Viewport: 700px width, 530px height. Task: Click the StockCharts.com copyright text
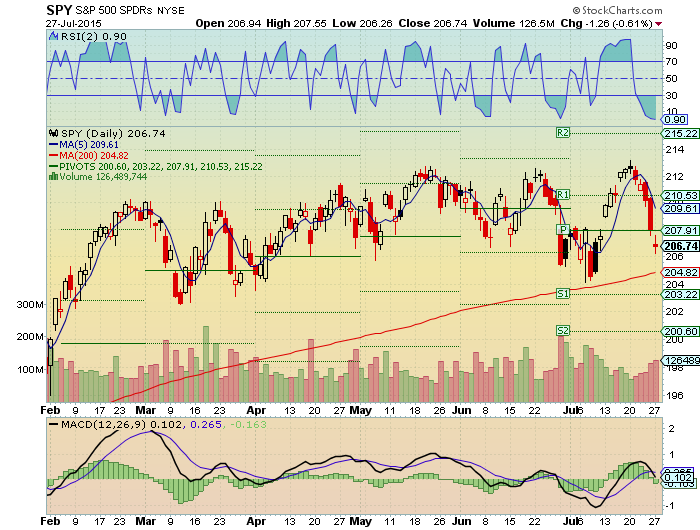pyautogui.click(x=617, y=10)
